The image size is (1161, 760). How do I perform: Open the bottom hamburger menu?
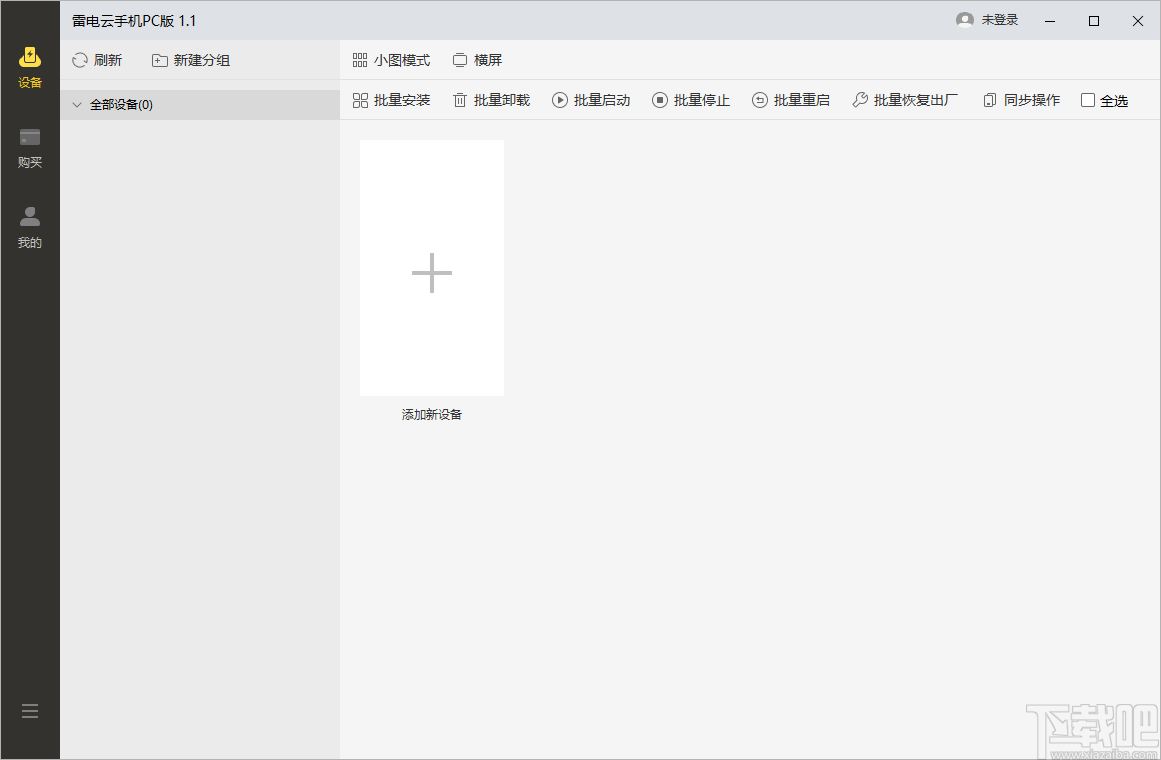tap(29, 710)
